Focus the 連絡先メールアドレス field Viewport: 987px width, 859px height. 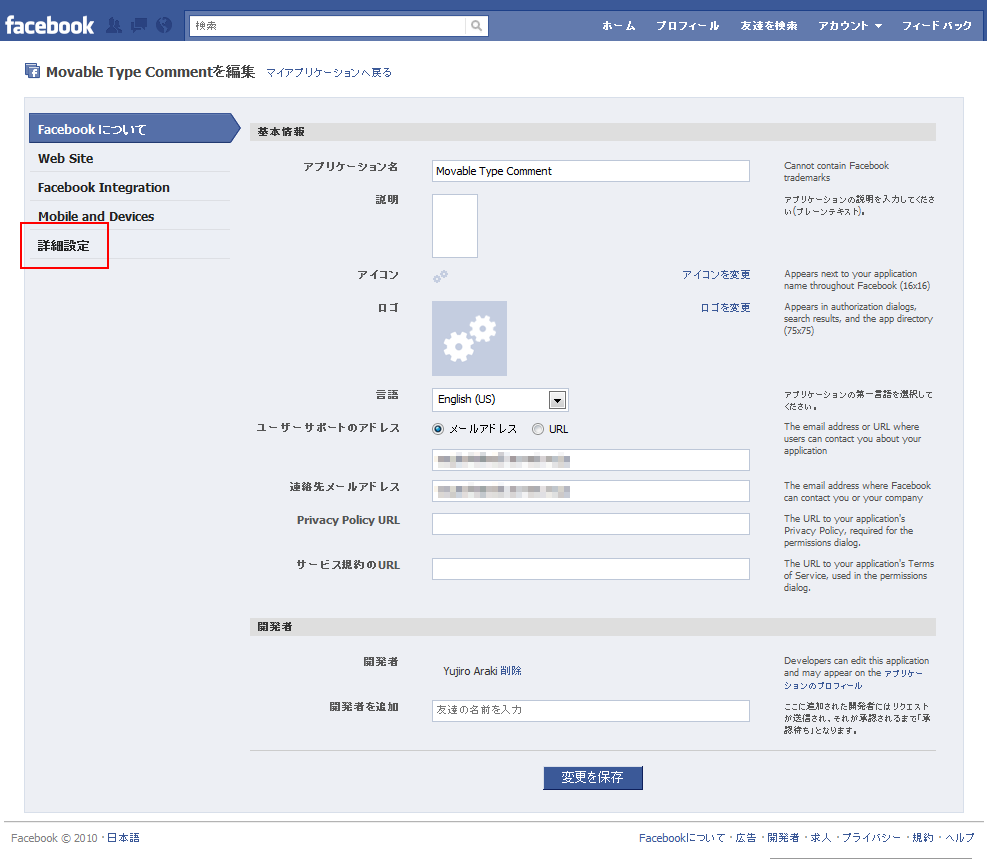click(590, 491)
